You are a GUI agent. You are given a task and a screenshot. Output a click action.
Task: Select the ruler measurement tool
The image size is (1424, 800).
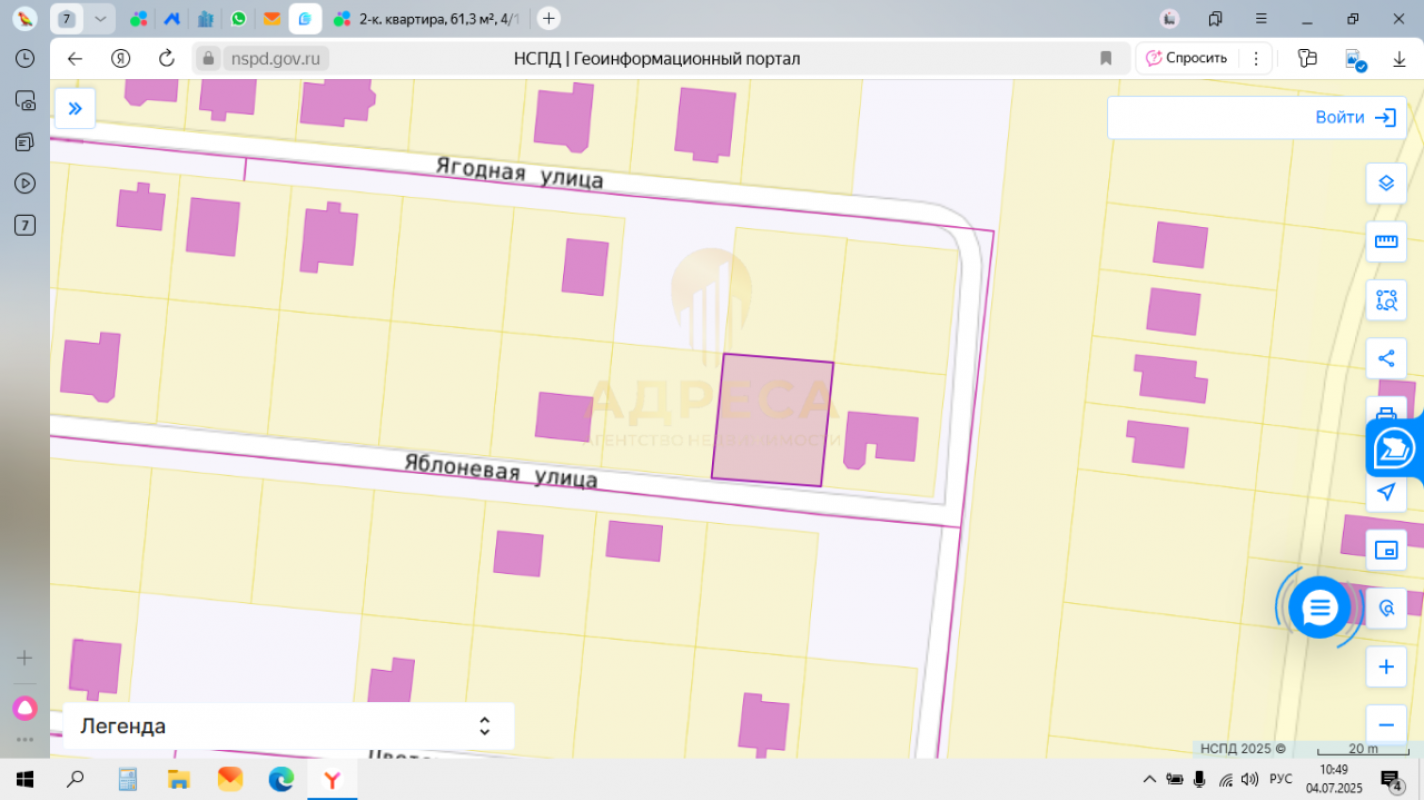(x=1386, y=241)
